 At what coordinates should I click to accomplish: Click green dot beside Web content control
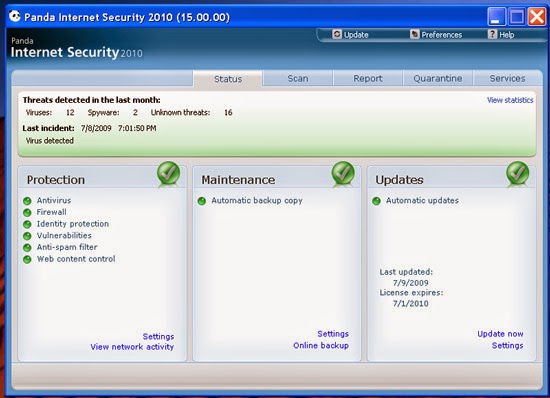(27, 259)
